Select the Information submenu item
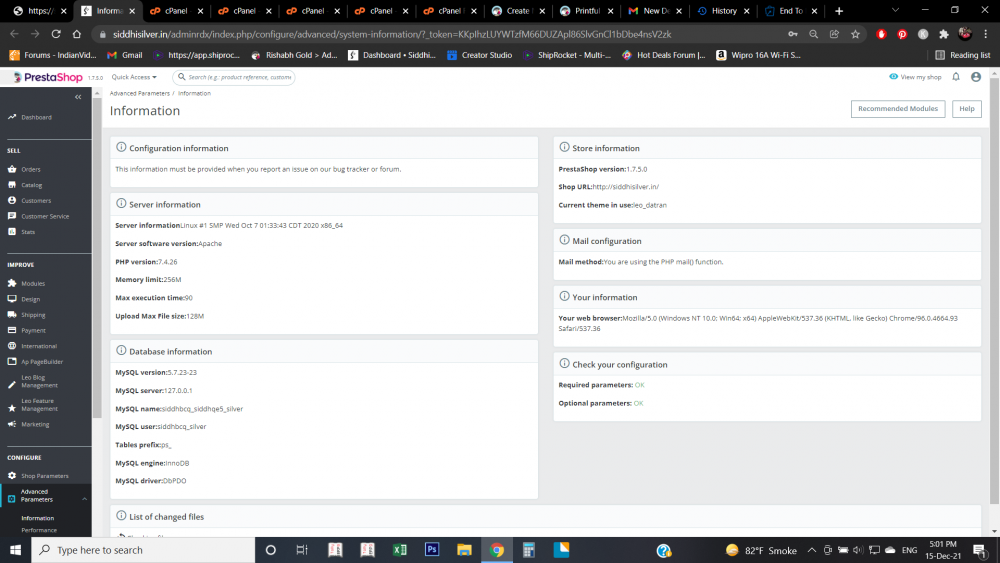Viewport: 1000px width, 563px height. pos(38,518)
